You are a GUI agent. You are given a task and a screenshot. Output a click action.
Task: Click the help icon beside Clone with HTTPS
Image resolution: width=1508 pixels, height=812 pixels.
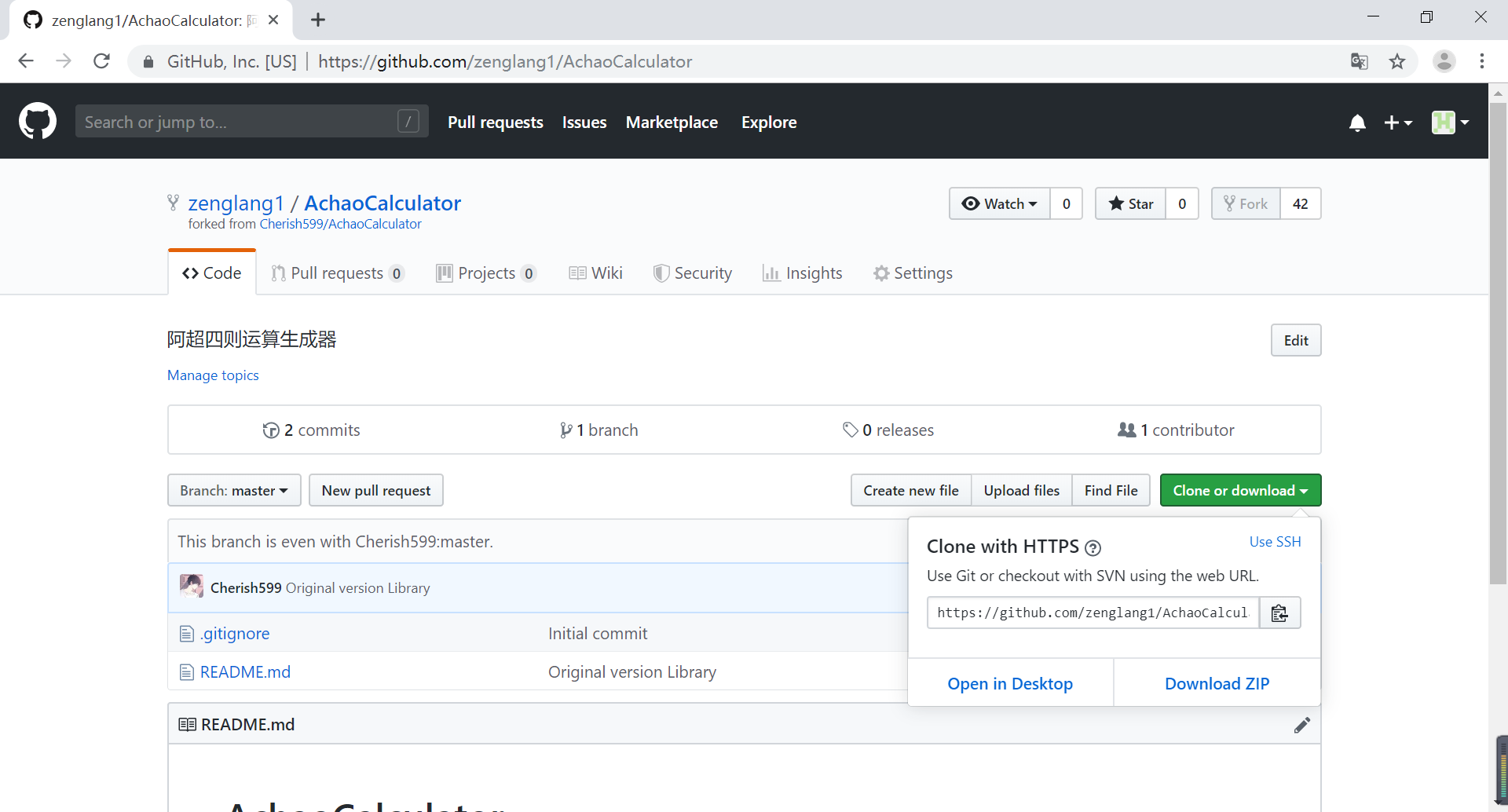point(1093,547)
